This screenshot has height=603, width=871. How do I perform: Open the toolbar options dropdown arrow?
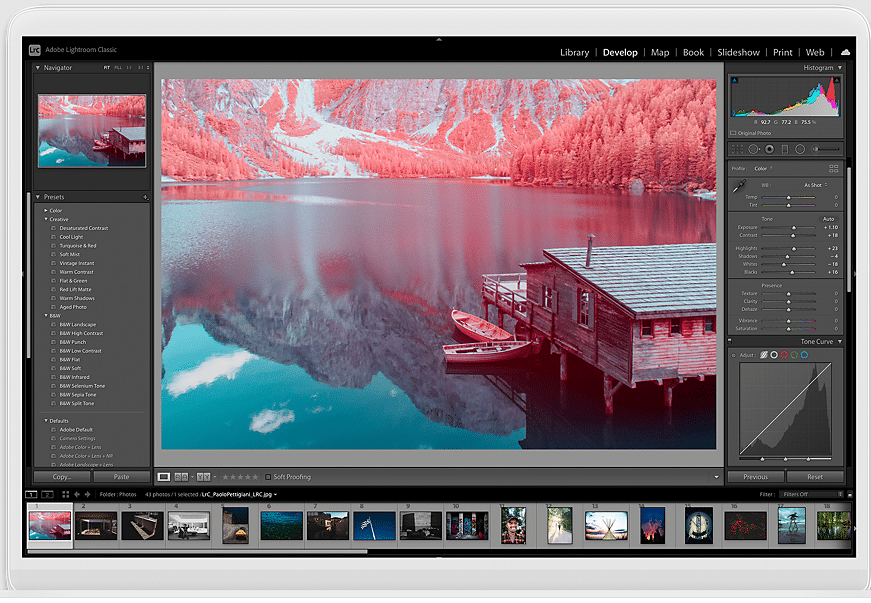tap(716, 477)
